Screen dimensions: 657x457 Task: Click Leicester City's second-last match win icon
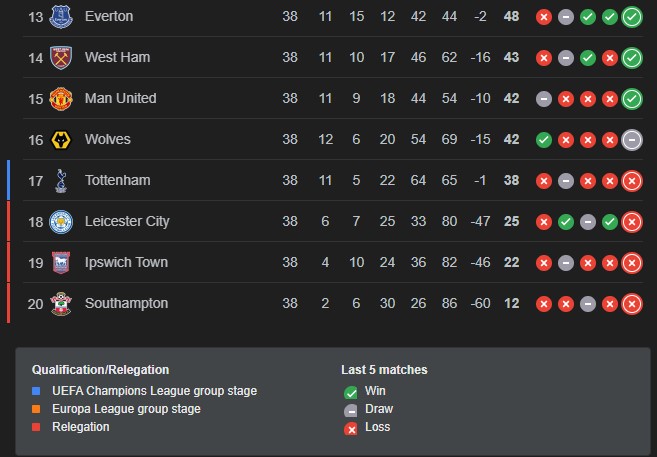tap(609, 222)
